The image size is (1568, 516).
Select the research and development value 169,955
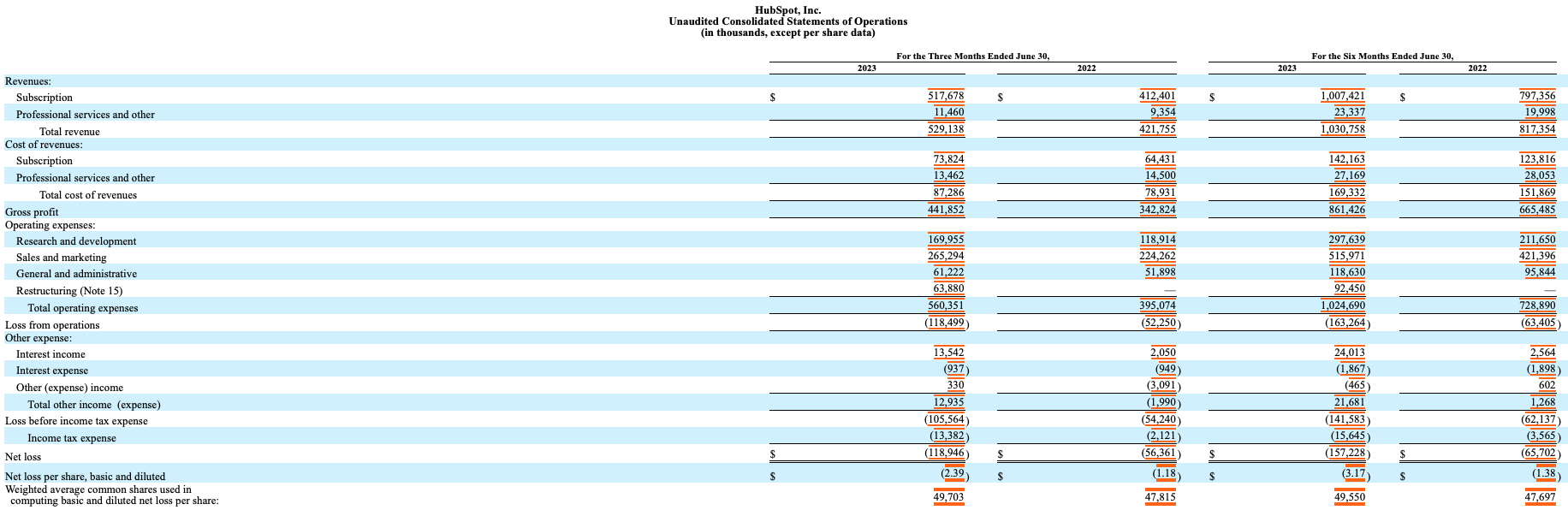click(946, 240)
